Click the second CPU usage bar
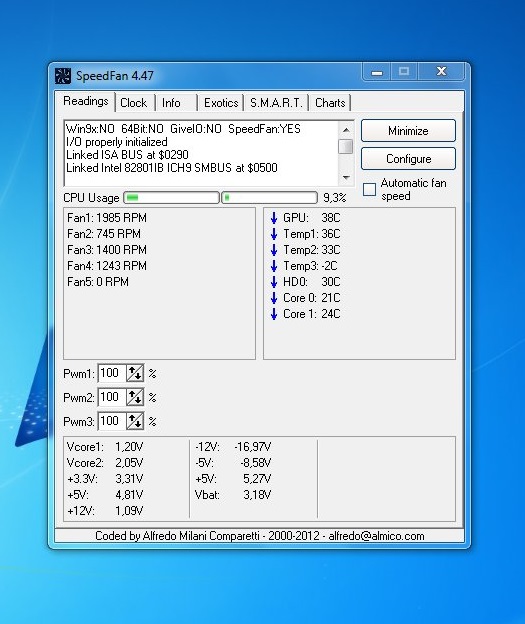525x624 pixels. 269,197
